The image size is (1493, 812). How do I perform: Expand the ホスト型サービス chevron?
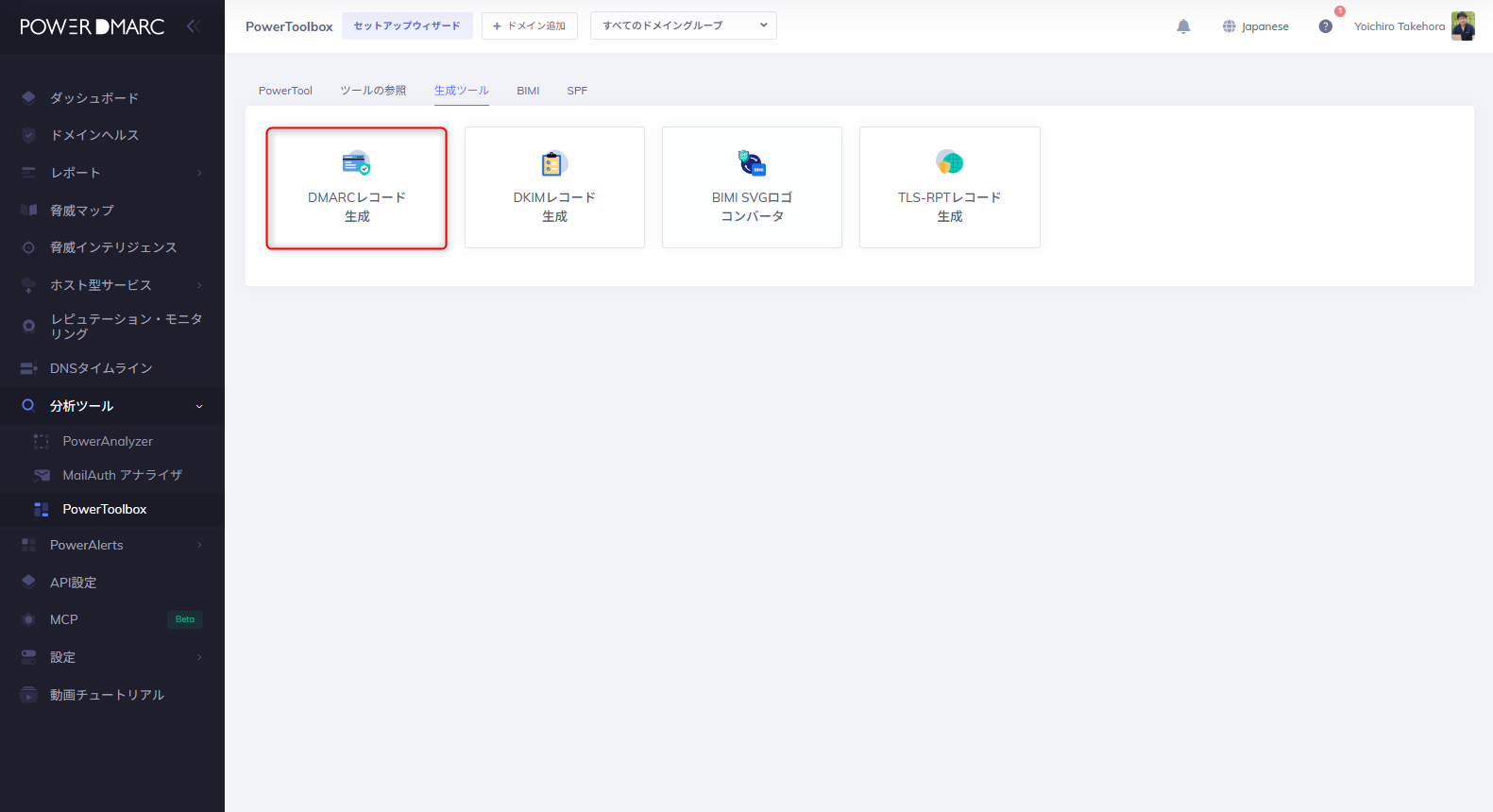tap(199, 285)
